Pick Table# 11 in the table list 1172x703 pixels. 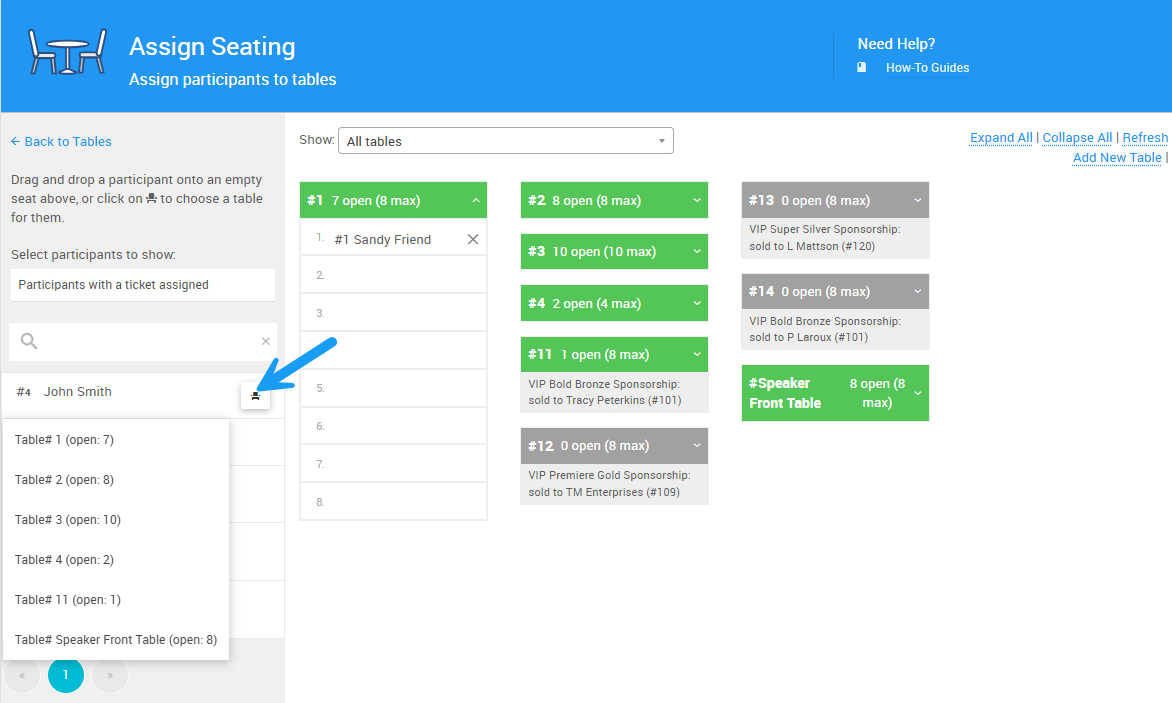[68, 600]
